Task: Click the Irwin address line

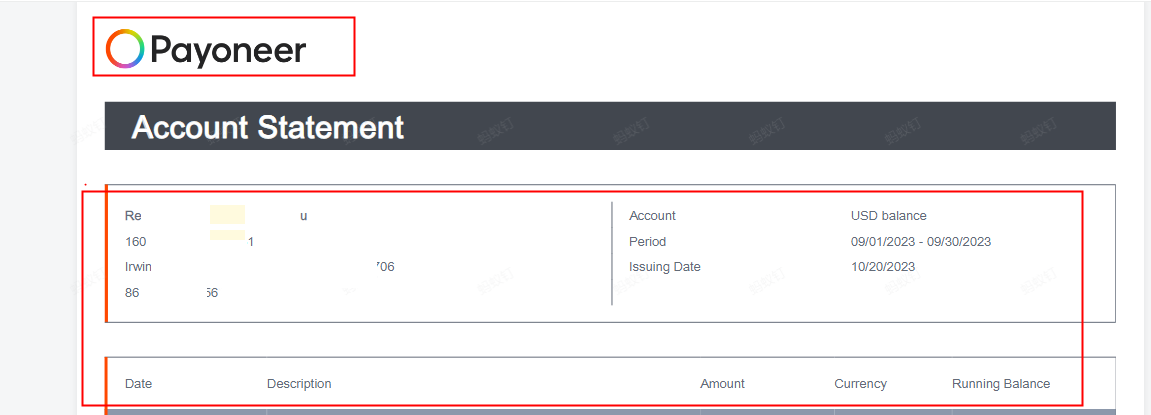Action: click(x=138, y=267)
